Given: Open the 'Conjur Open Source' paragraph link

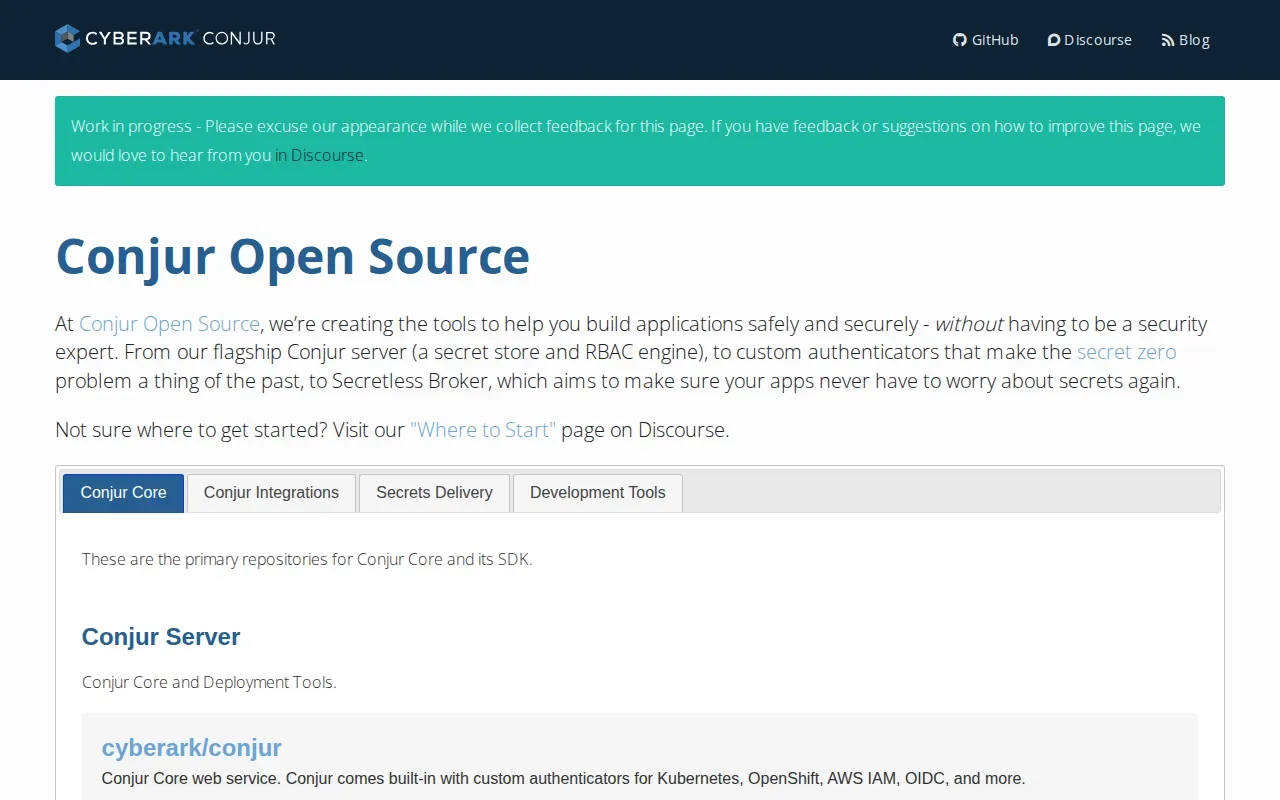Looking at the screenshot, I should tap(169, 324).
